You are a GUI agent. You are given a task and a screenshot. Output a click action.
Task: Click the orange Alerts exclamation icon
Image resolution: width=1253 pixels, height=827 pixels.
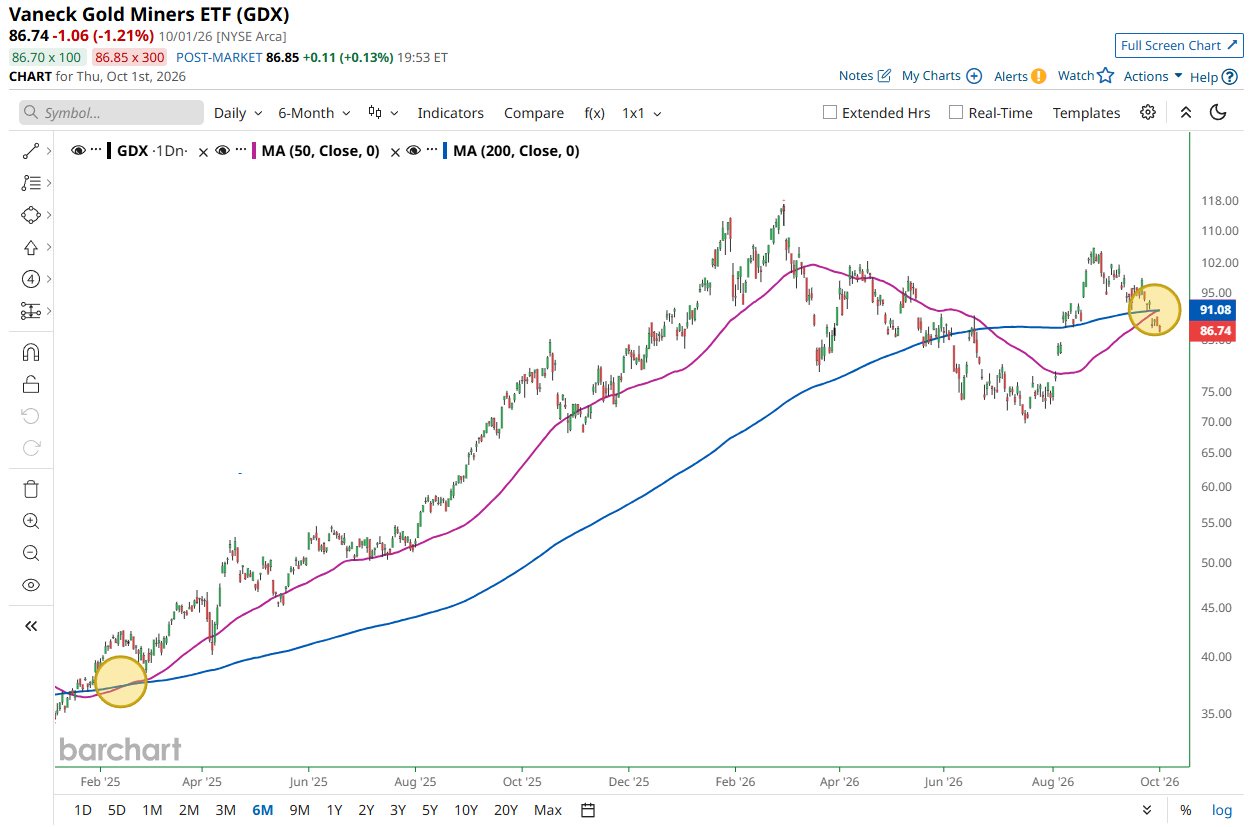1039,76
